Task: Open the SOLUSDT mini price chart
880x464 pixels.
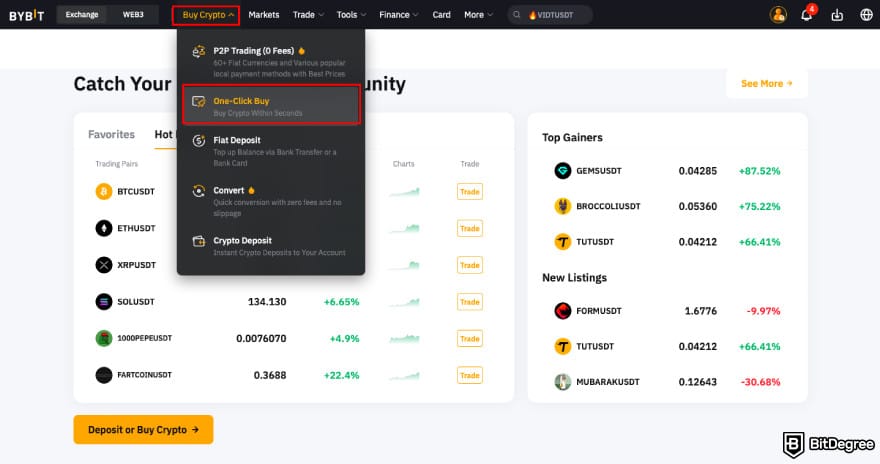Action: (404, 302)
